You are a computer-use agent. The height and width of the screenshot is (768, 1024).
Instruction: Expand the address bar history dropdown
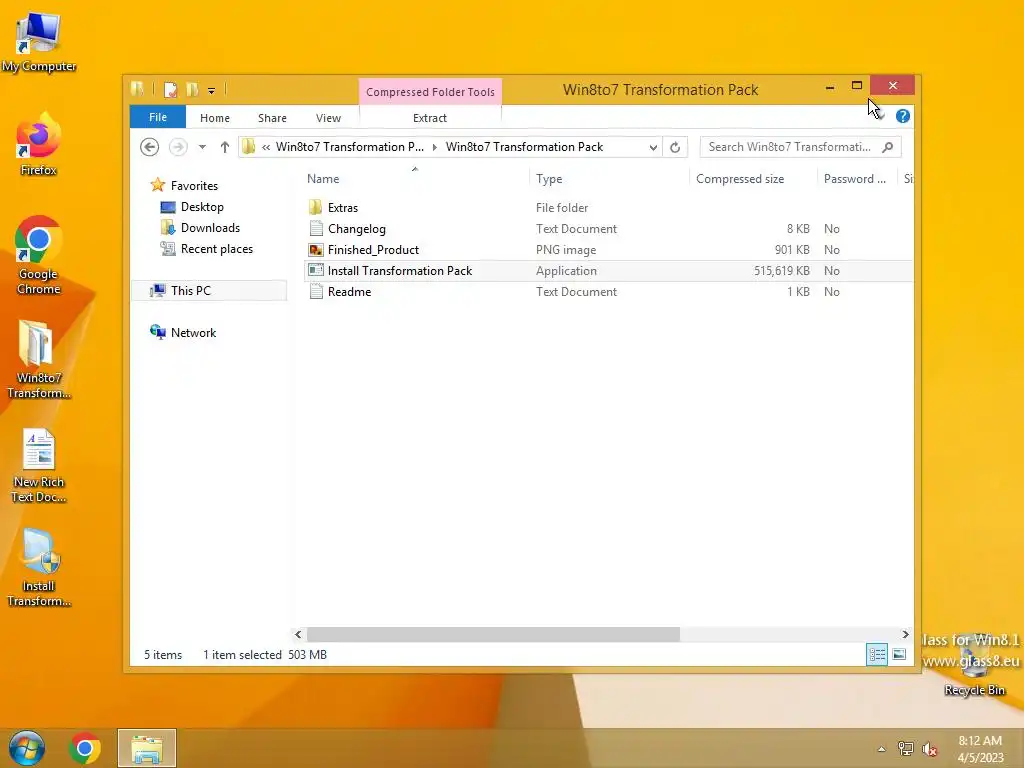[x=652, y=148]
